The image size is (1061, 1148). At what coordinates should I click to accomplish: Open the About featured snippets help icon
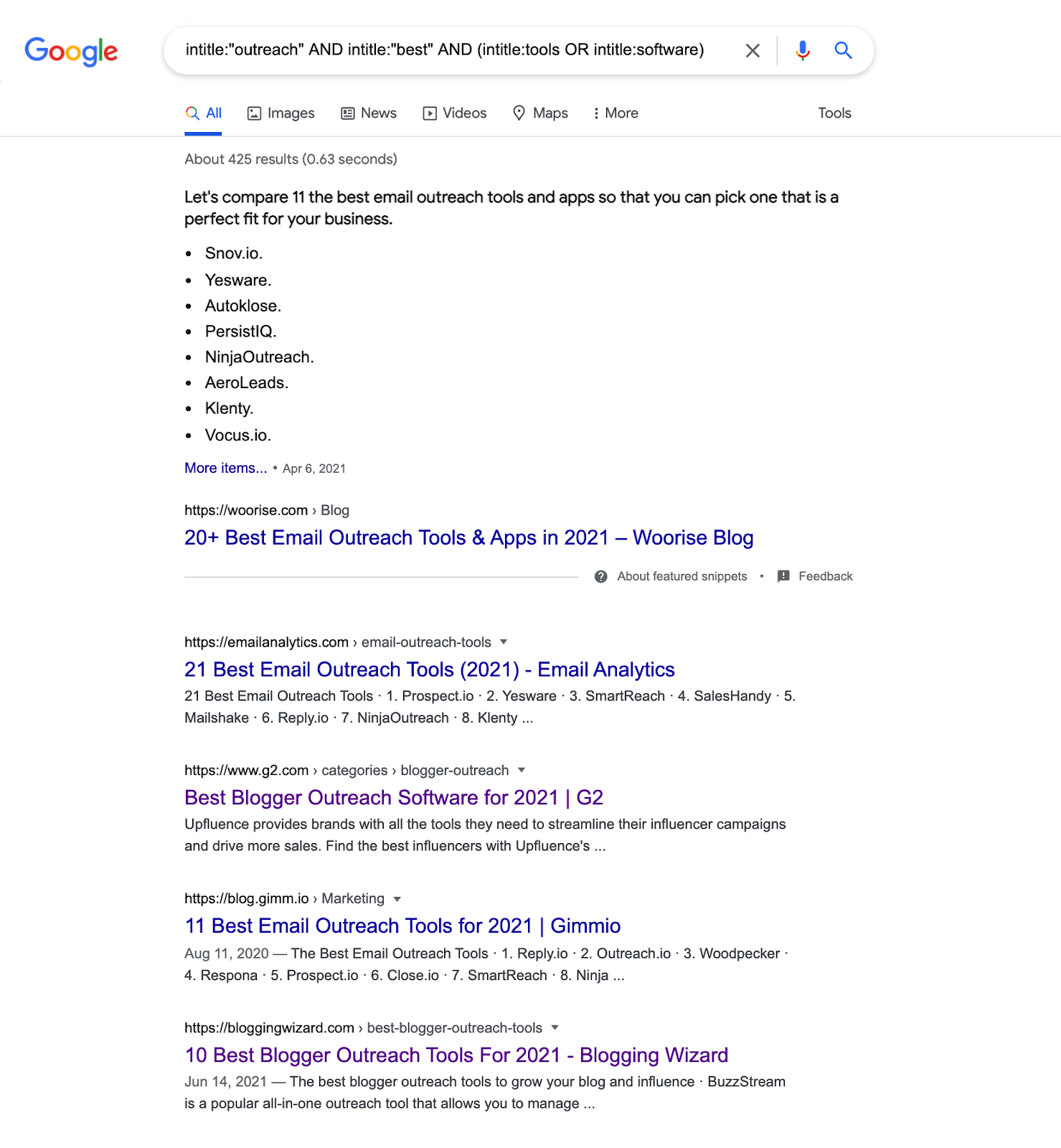click(x=601, y=576)
